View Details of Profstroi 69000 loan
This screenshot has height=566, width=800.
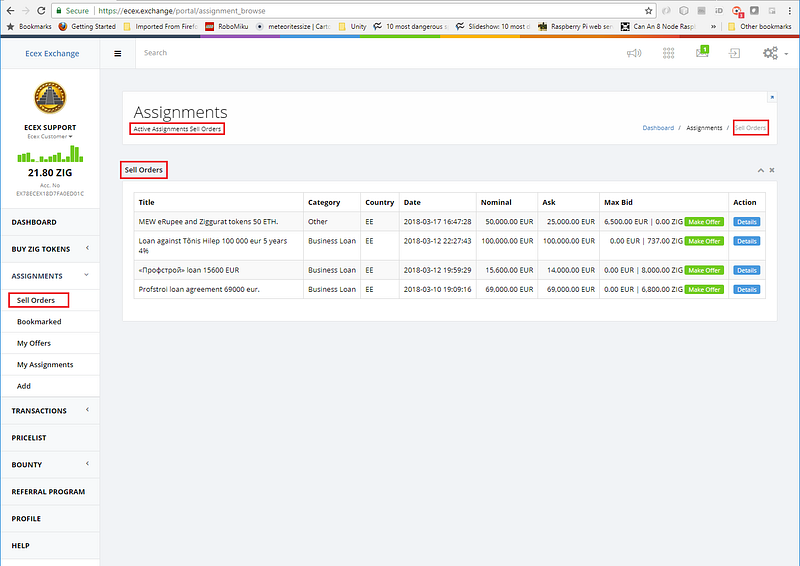(747, 289)
